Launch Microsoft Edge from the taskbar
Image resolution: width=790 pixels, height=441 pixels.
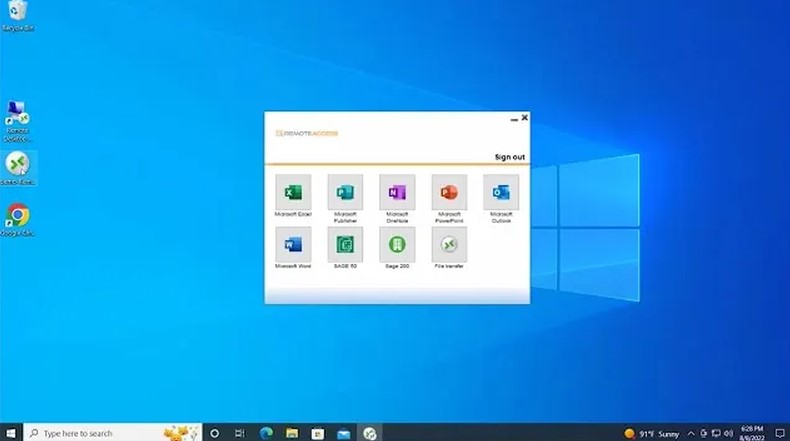[266, 433]
